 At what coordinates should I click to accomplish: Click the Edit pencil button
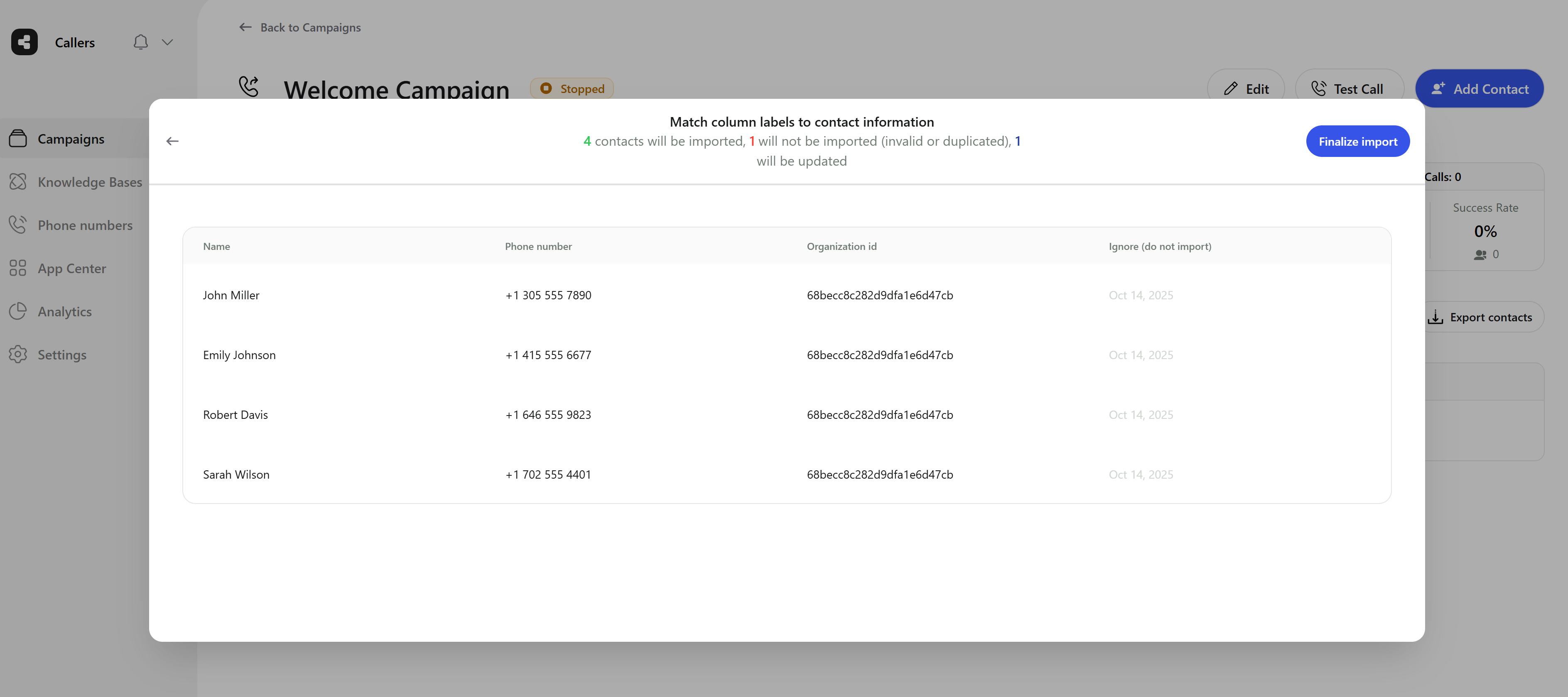point(1246,89)
